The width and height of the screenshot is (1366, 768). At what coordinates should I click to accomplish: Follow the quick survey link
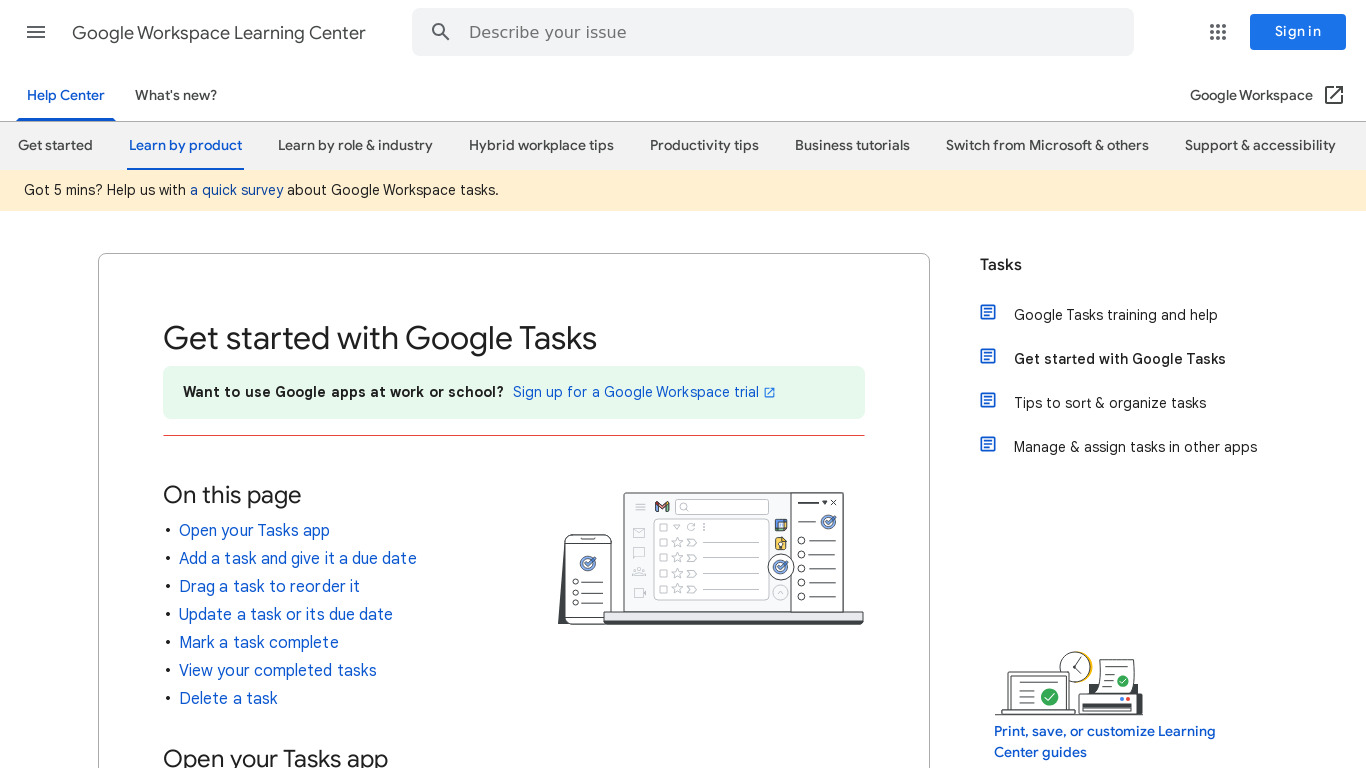click(x=237, y=190)
